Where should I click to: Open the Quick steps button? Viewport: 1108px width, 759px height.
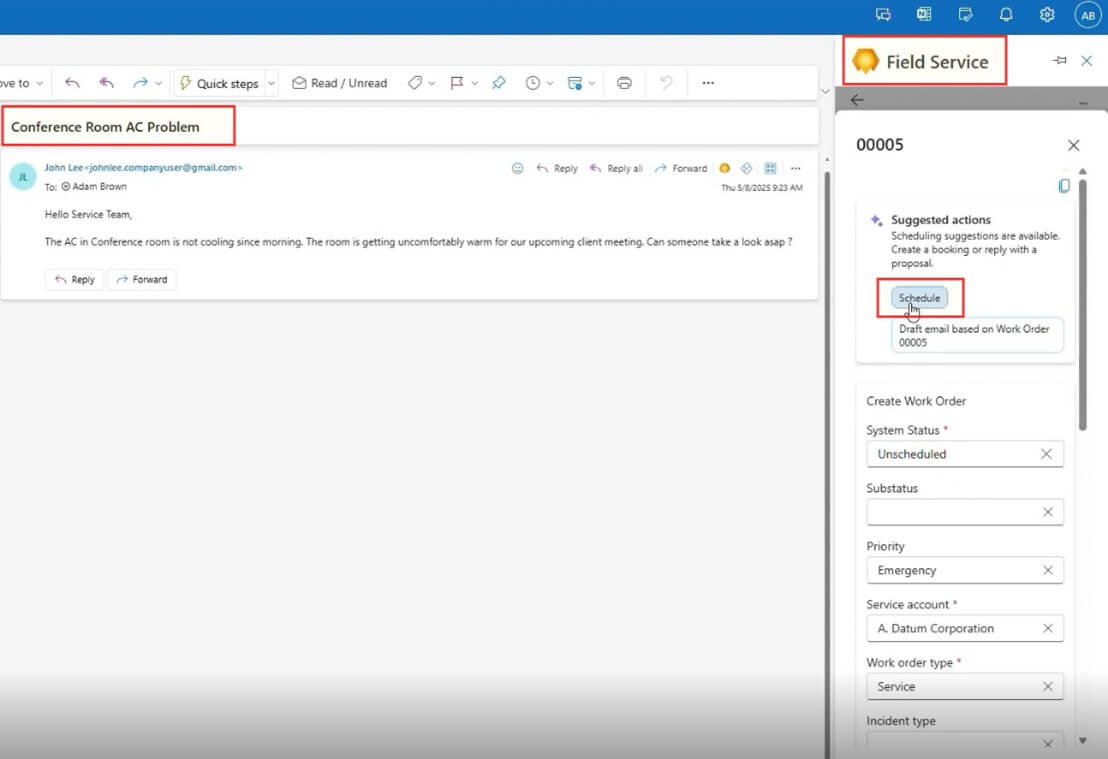(x=219, y=83)
